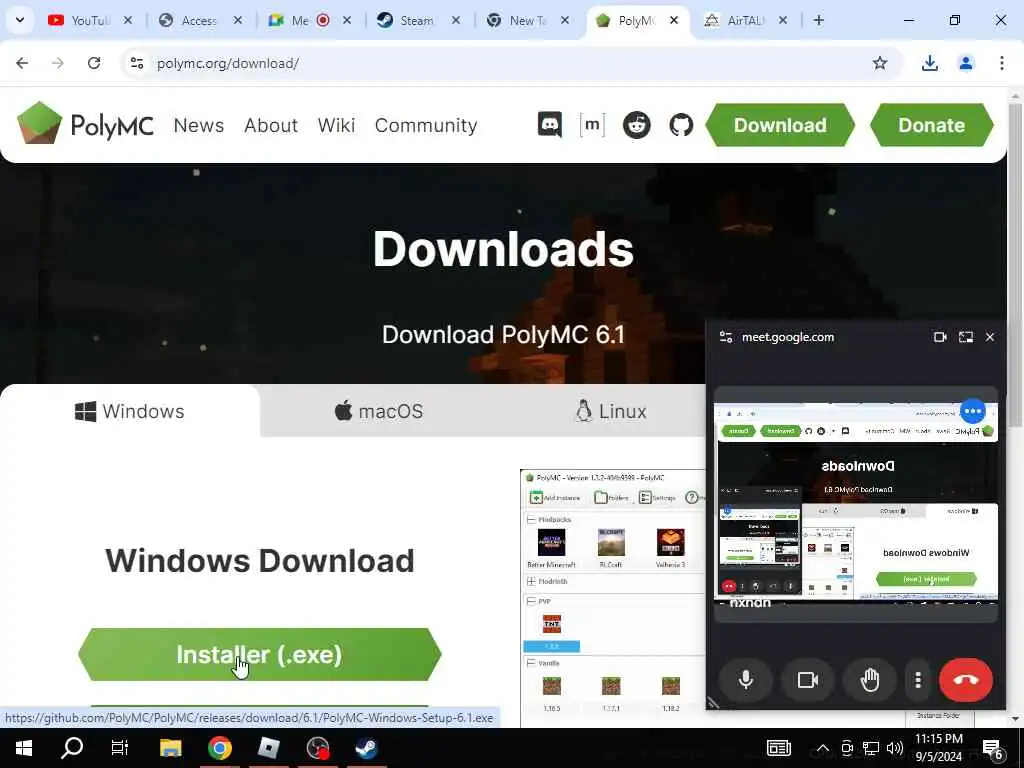Image resolution: width=1024 pixels, height=768 pixels.
Task: Bookmark this page with the star icon
Action: click(880, 63)
